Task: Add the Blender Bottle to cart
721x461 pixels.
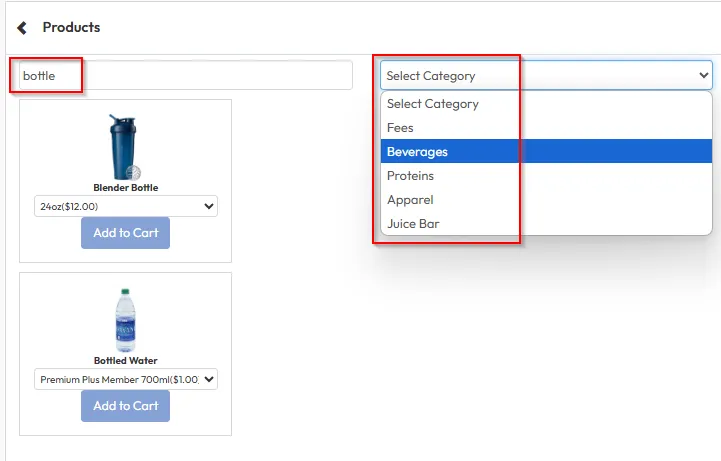Action: 125,233
